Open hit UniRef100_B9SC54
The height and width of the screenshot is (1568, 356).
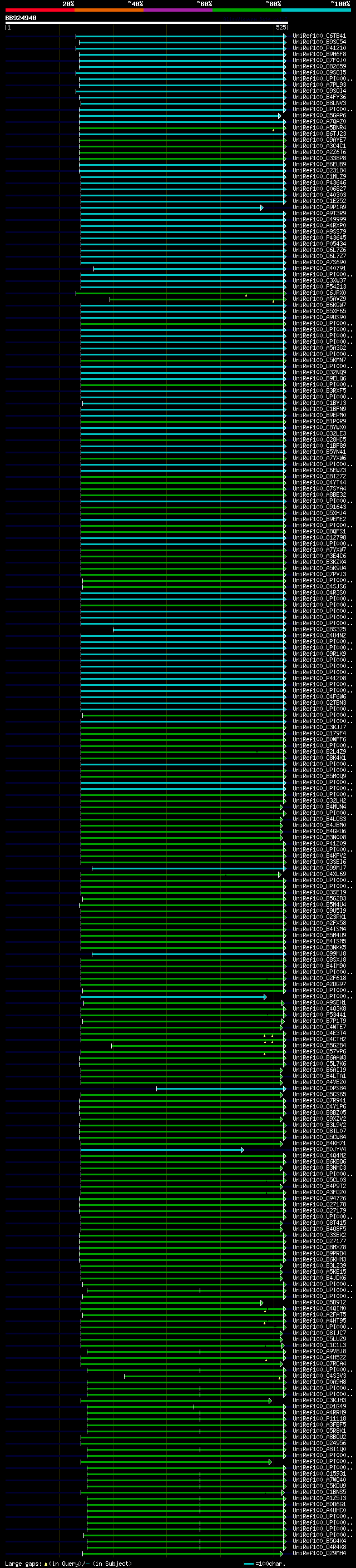[x=319, y=42]
